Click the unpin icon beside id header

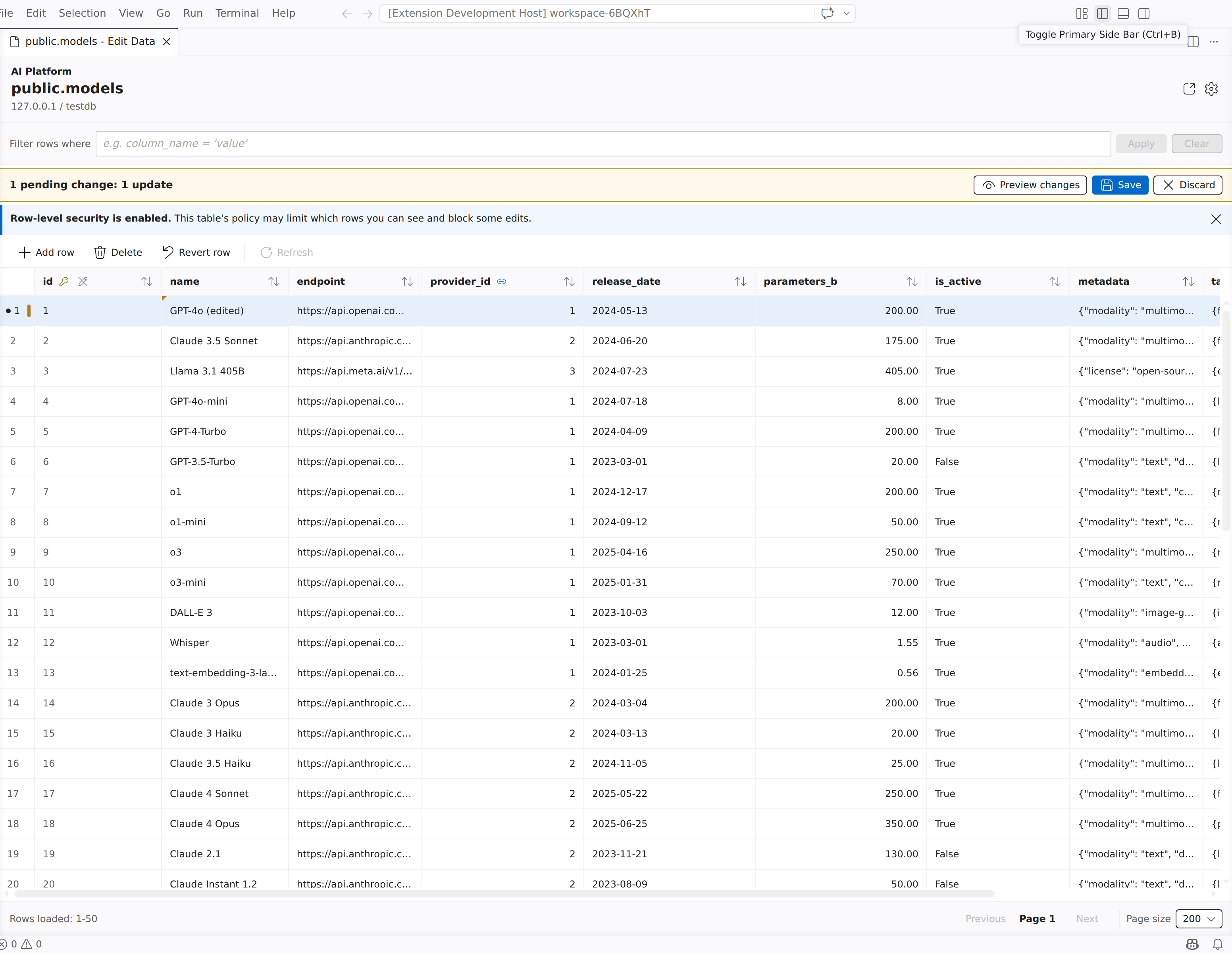[83, 282]
